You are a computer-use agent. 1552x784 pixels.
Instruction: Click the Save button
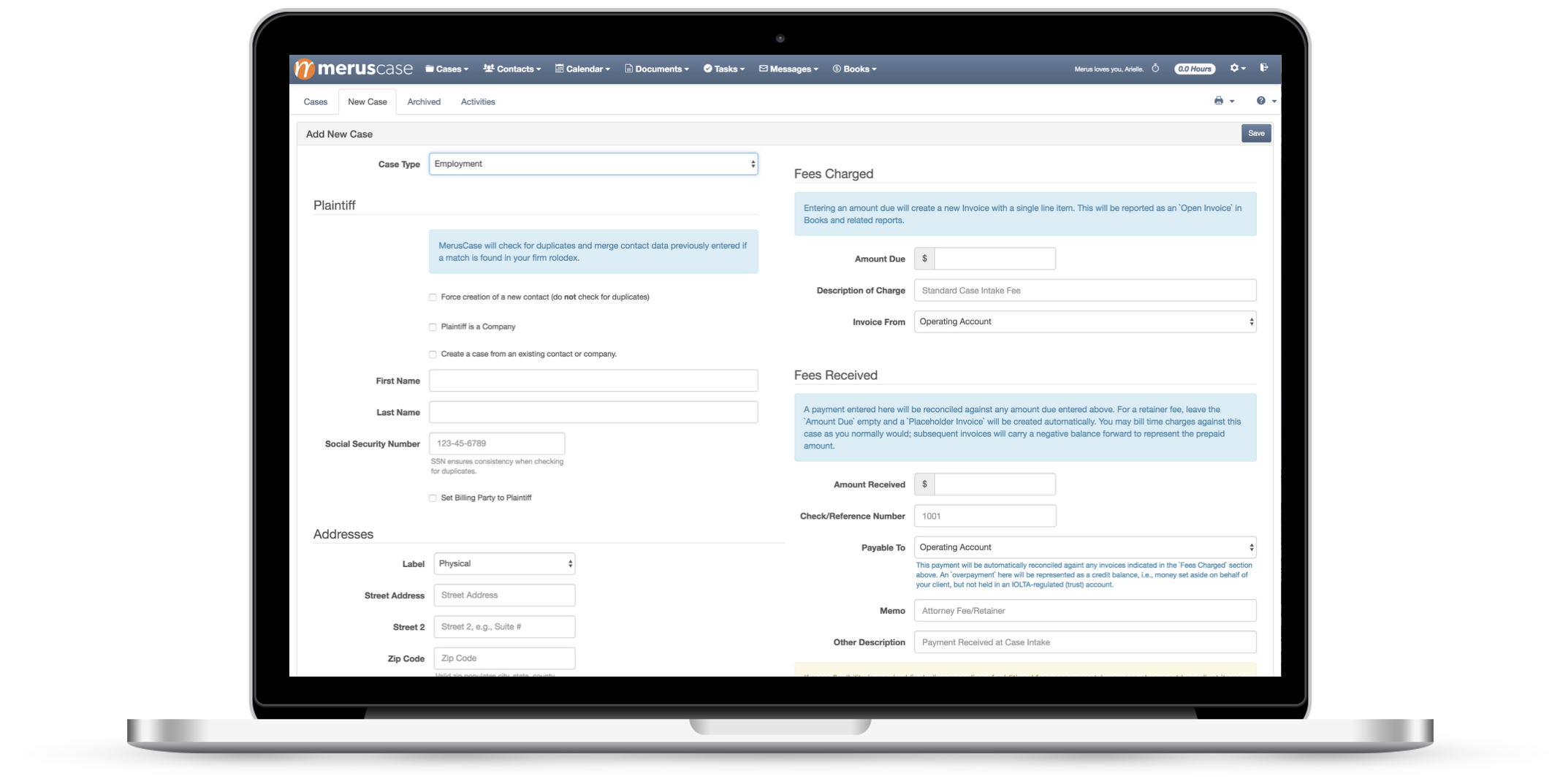[1256, 133]
